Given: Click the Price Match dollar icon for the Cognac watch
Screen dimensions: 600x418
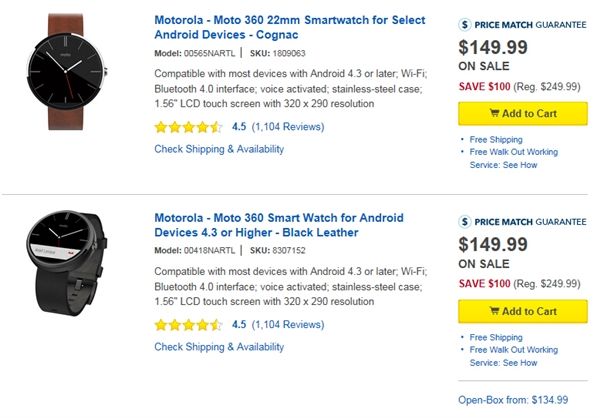Looking at the screenshot, I should pyautogui.click(x=466, y=24).
